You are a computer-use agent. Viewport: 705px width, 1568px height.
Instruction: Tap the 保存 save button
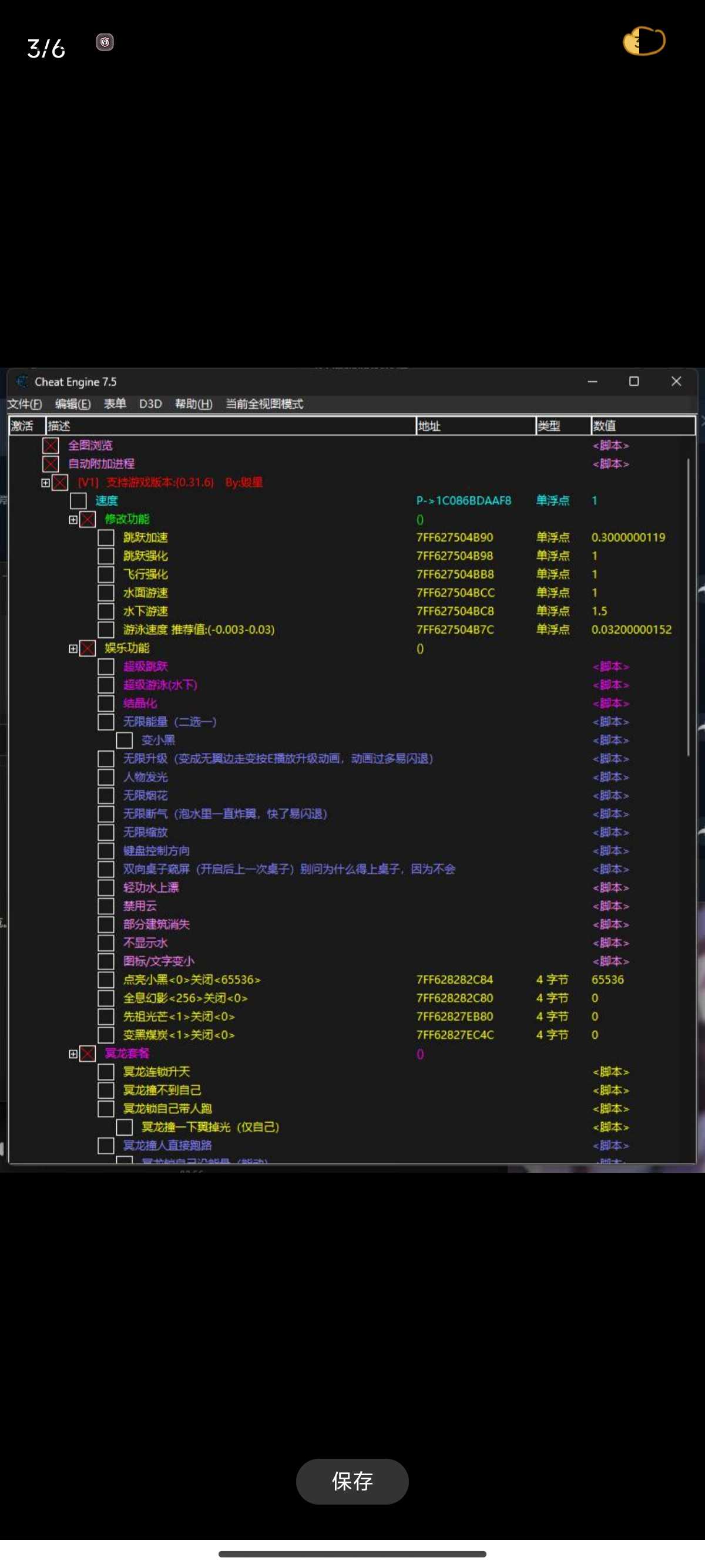pos(352,1481)
